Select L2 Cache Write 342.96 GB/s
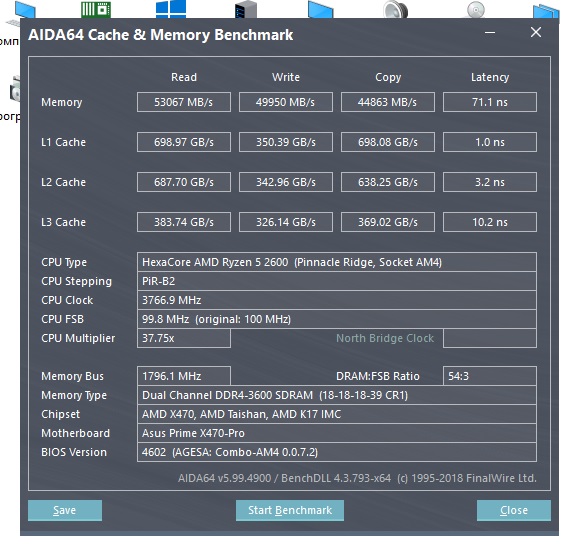The height and width of the screenshot is (549, 580). (286, 182)
